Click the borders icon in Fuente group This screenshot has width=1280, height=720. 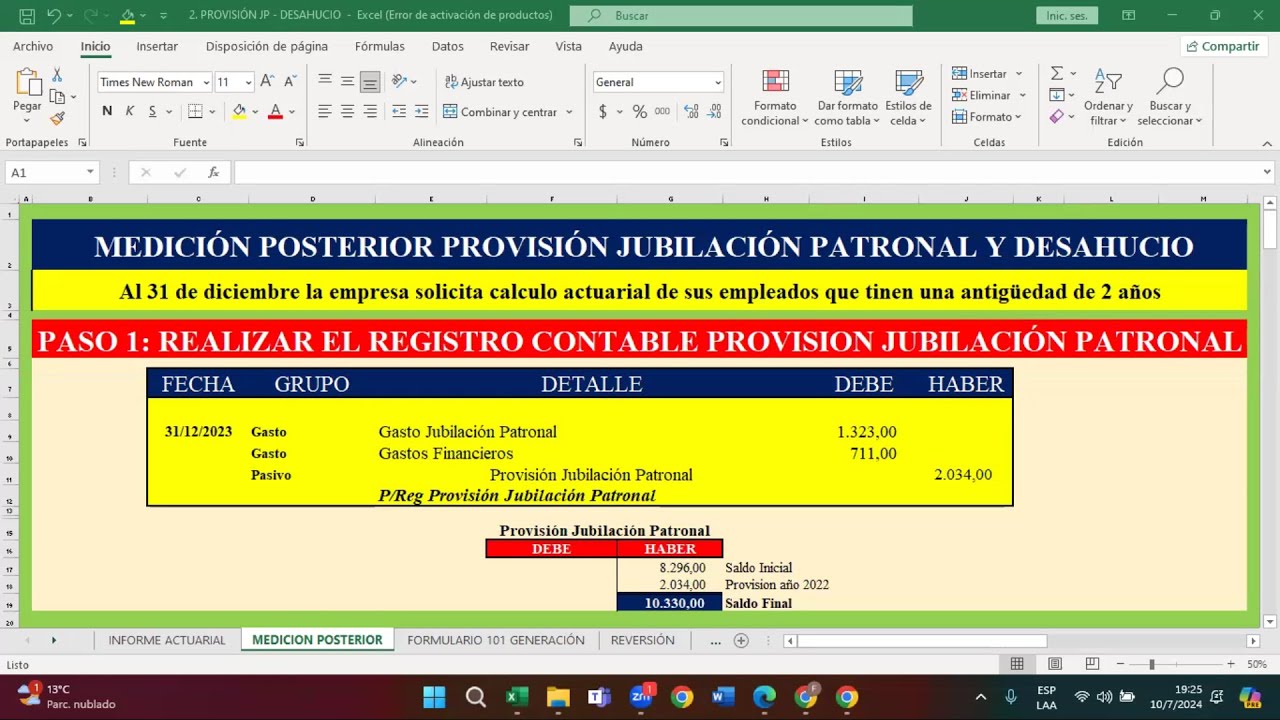pos(195,111)
